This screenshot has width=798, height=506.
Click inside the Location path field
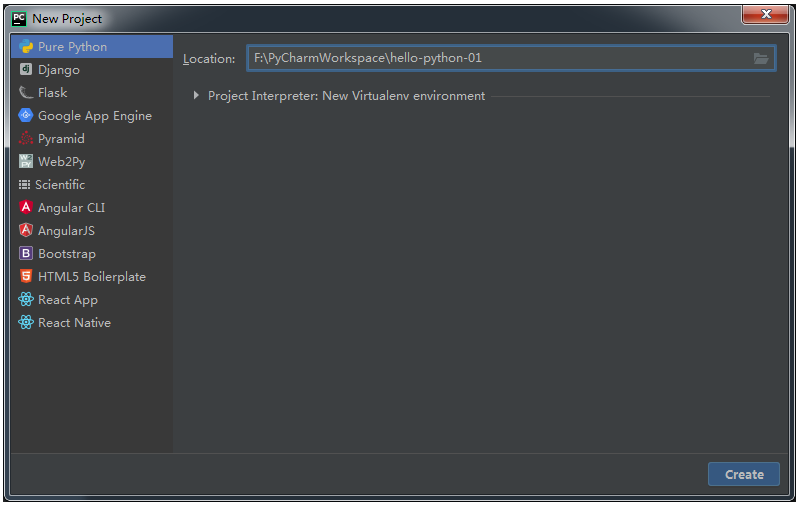[495, 58]
